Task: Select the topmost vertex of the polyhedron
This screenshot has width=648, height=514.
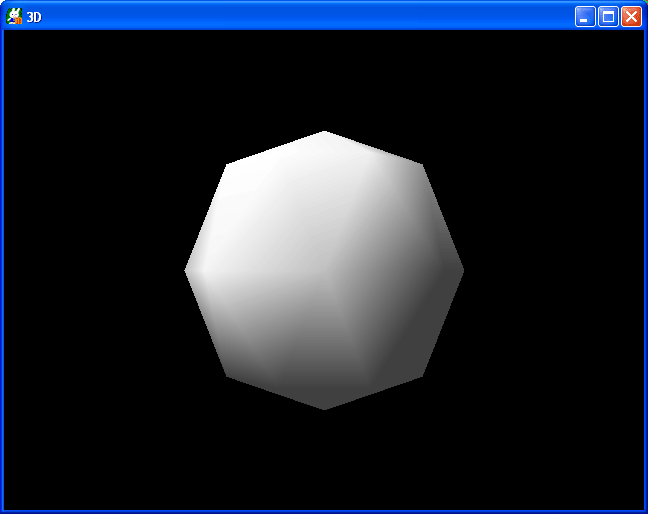Action: coord(324,133)
